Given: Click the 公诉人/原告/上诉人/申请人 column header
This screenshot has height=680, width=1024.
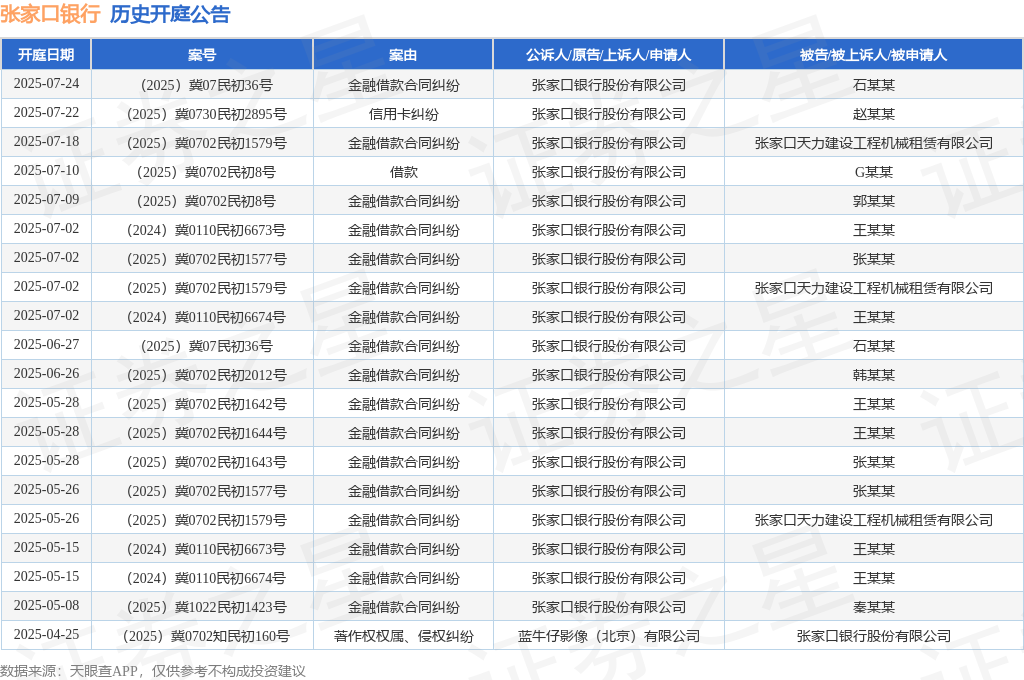Looking at the screenshot, I should 609,55.
